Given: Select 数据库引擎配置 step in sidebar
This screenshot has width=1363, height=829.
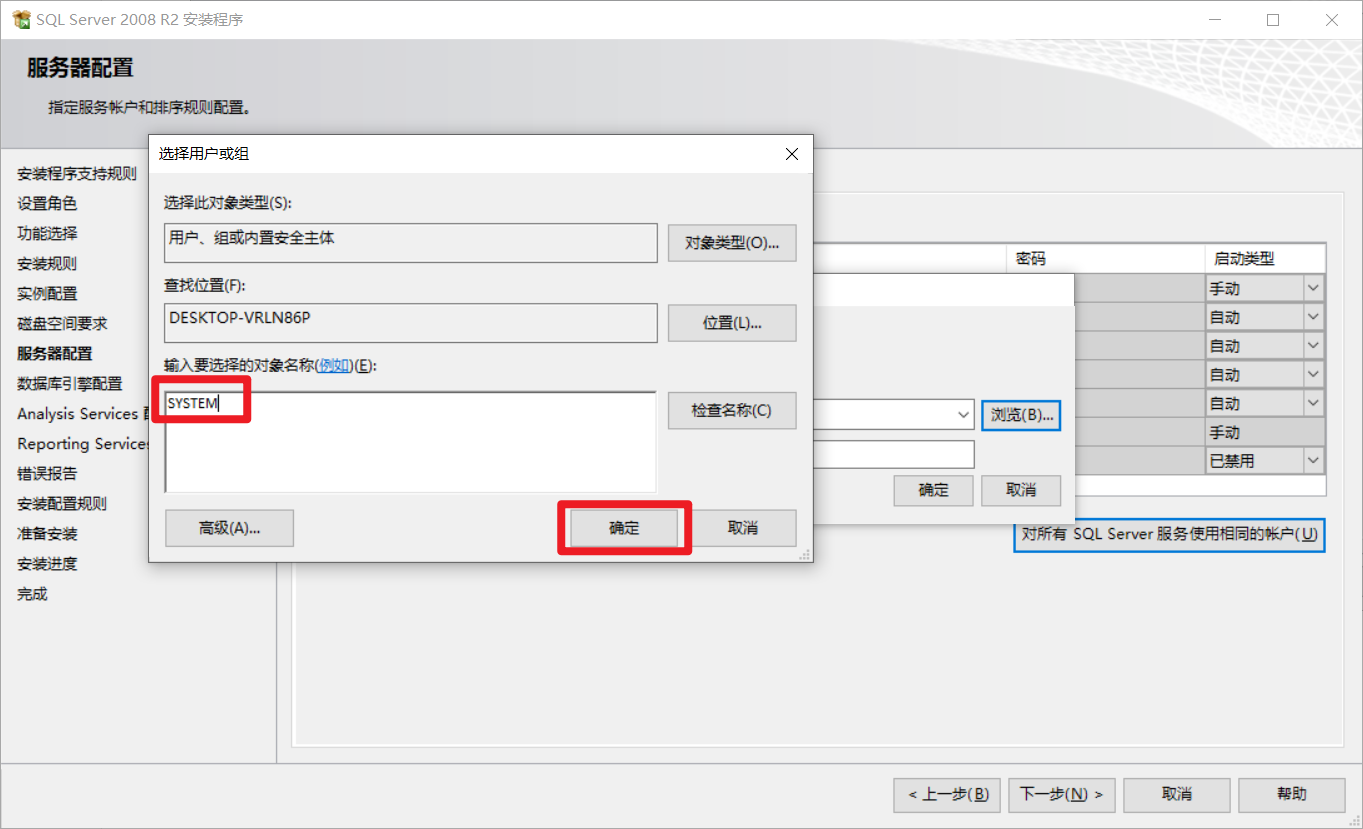Looking at the screenshot, I should (x=70, y=383).
